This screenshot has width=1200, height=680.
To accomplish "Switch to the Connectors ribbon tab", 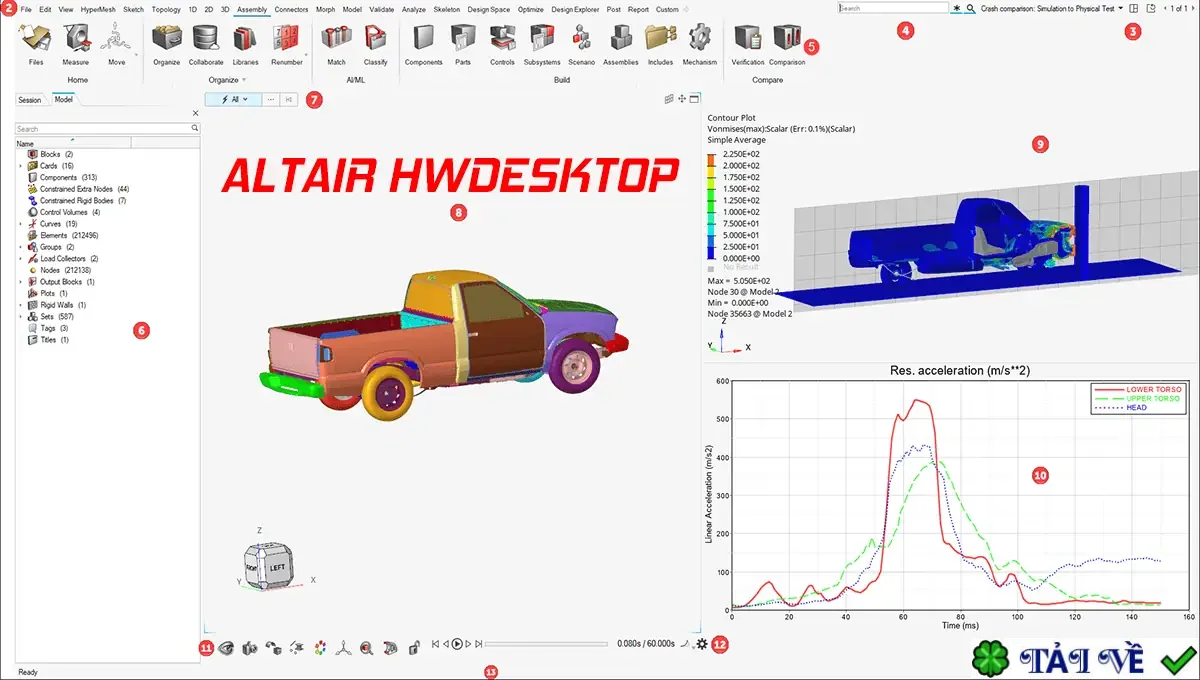I will 291,9.
